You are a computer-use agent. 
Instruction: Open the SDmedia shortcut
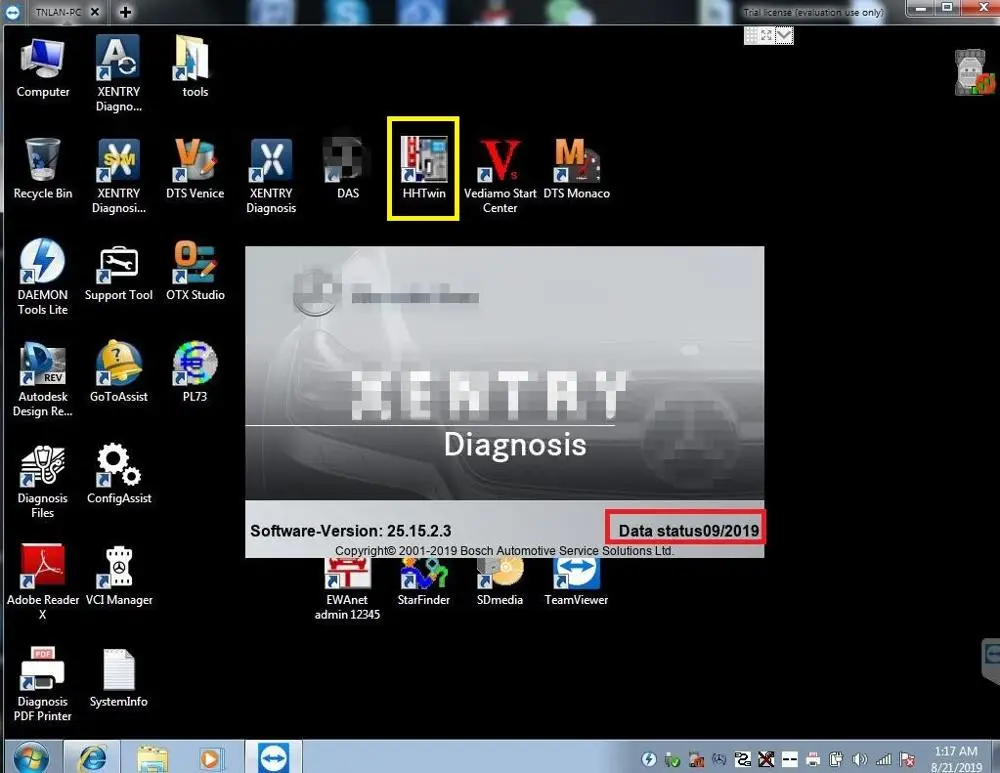point(500,580)
